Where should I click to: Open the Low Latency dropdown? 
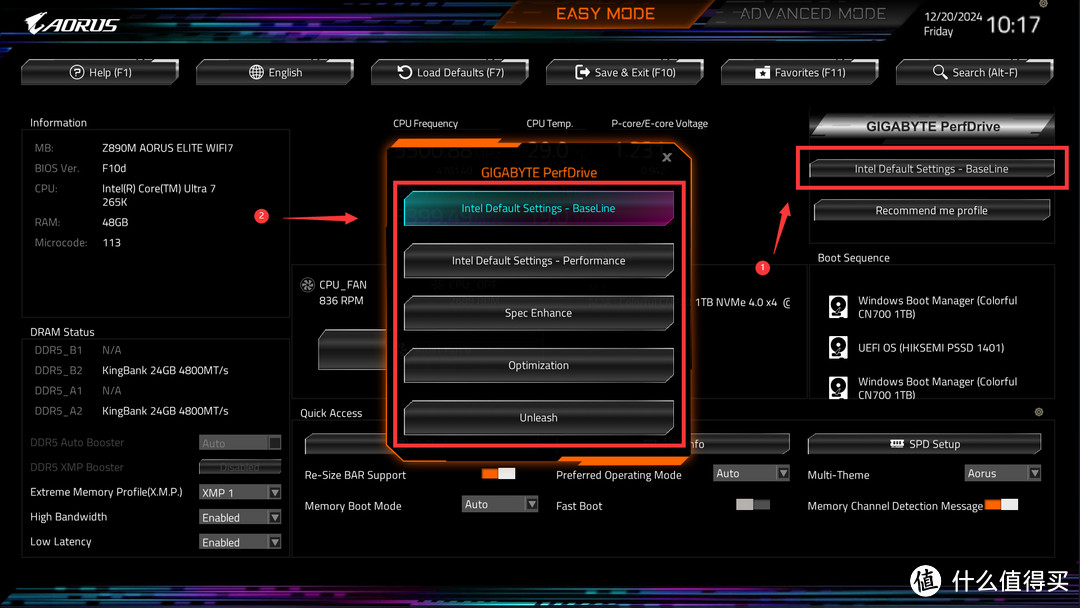(240, 542)
